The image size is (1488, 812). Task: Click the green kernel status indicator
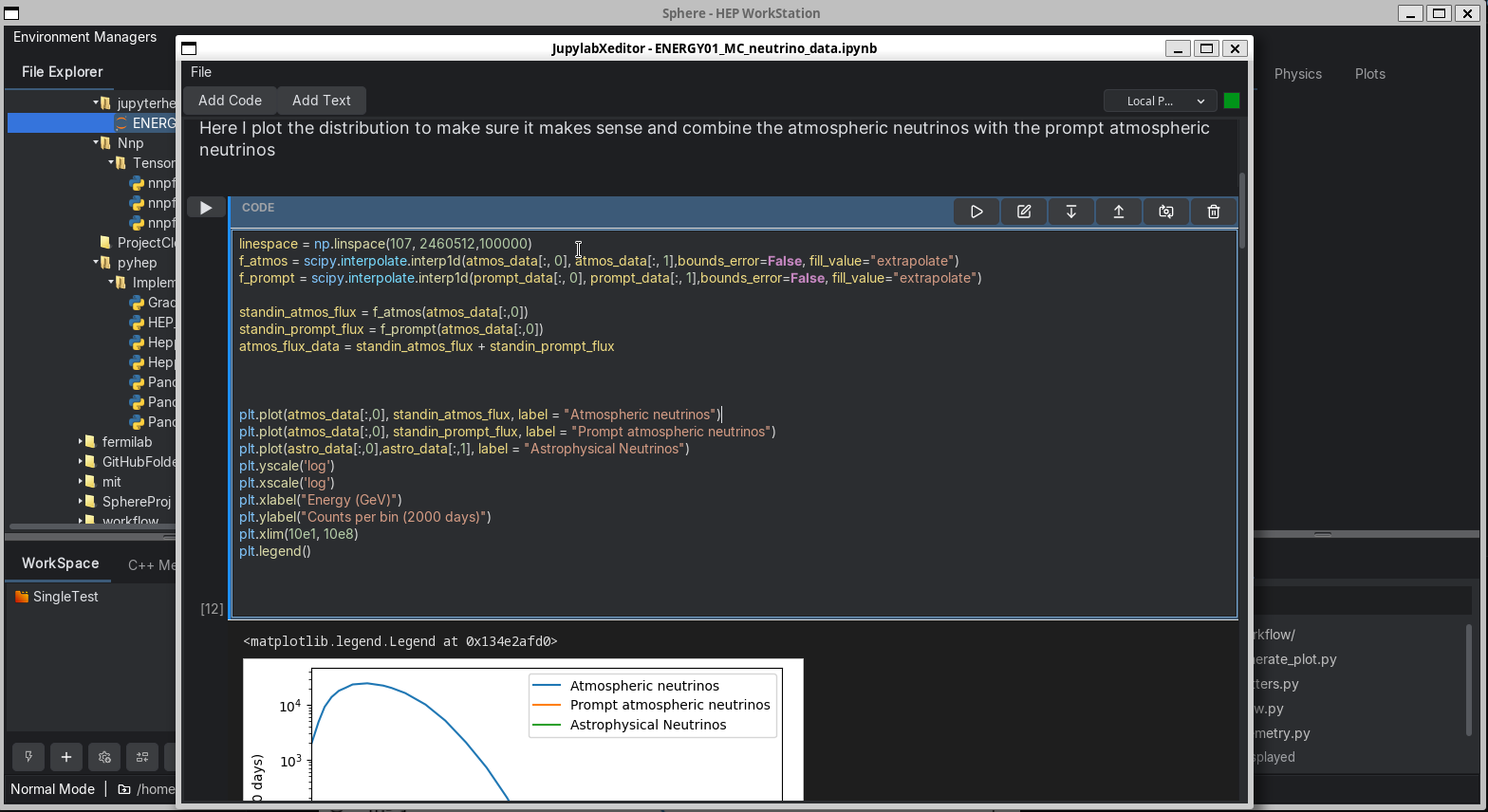coord(1232,101)
